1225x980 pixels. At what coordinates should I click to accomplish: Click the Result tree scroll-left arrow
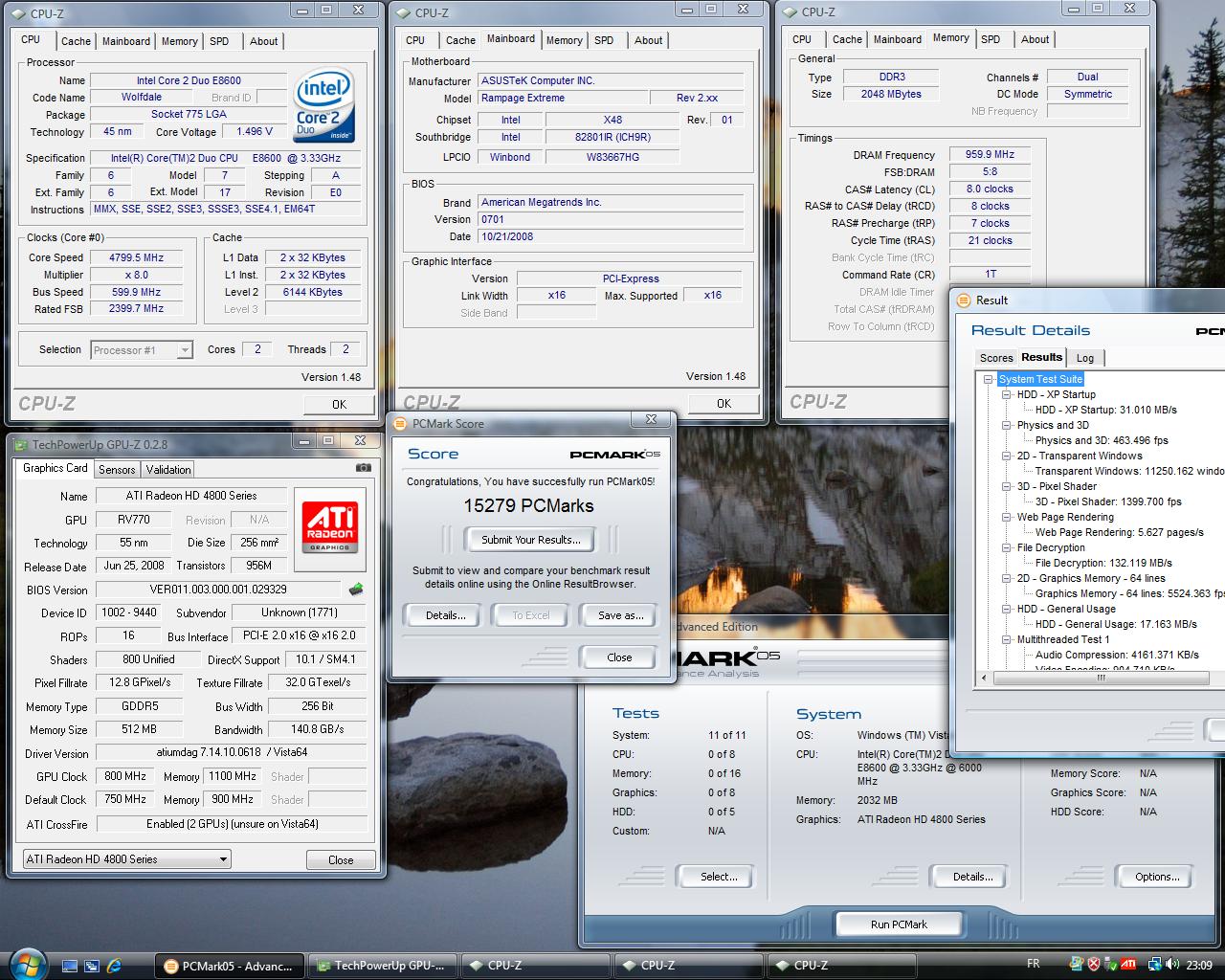click(983, 678)
